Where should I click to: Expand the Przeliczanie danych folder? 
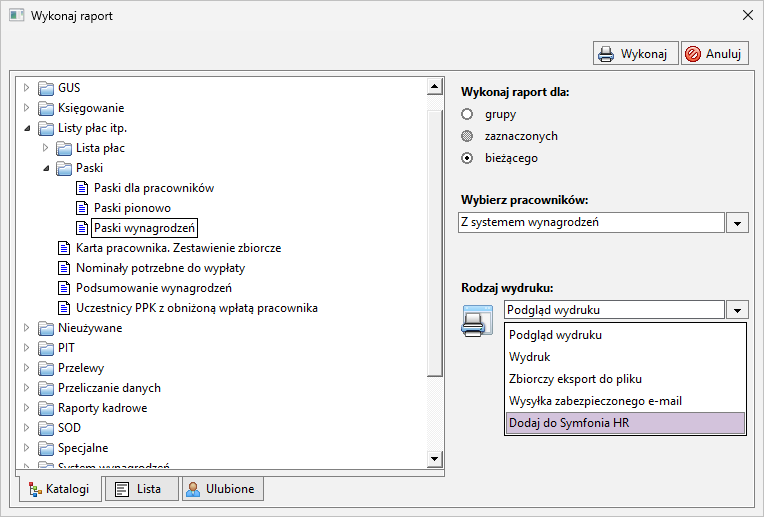click(x=26, y=388)
